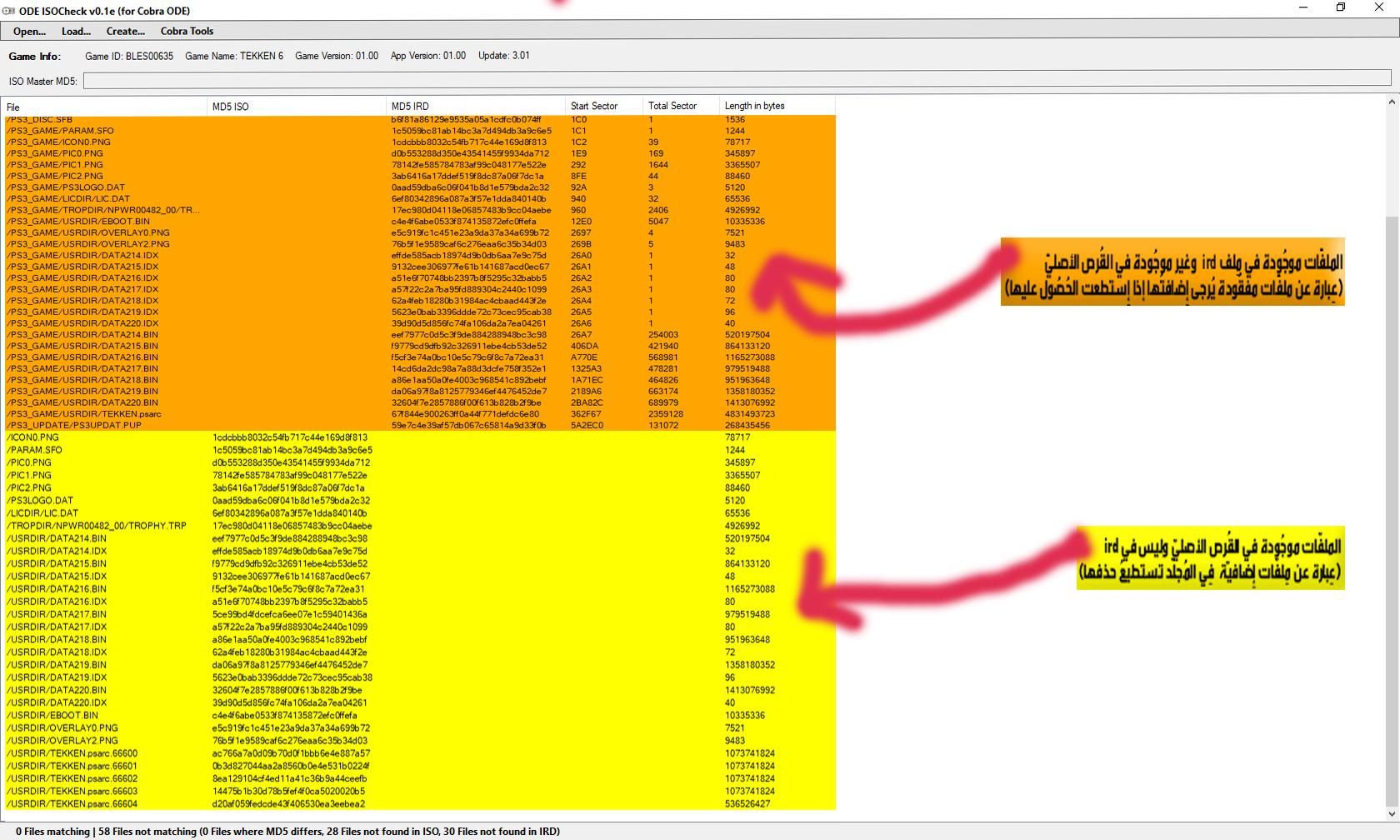The image size is (1400, 840).
Task: Click the MD5 IRD column header
Action: click(475, 107)
